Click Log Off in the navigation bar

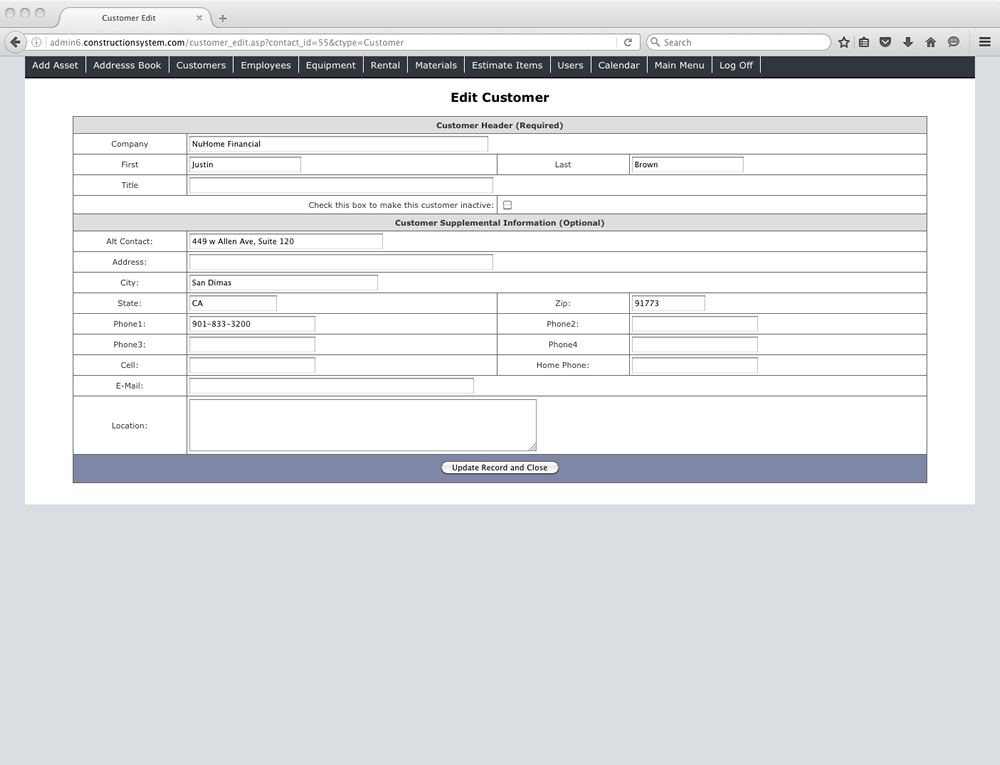pyautogui.click(x=736, y=64)
